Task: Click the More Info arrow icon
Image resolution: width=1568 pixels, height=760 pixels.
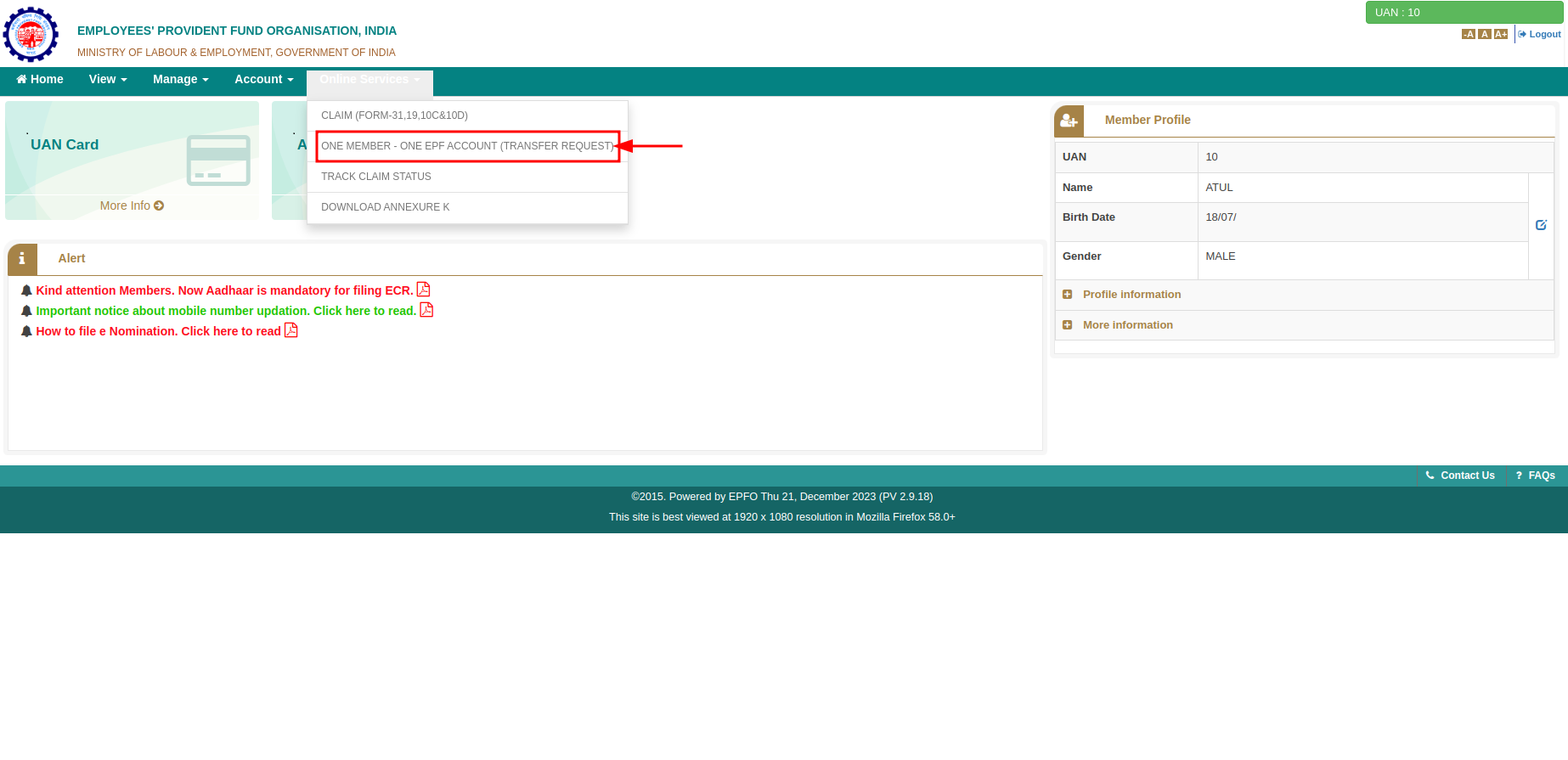Action: (159, 205)
